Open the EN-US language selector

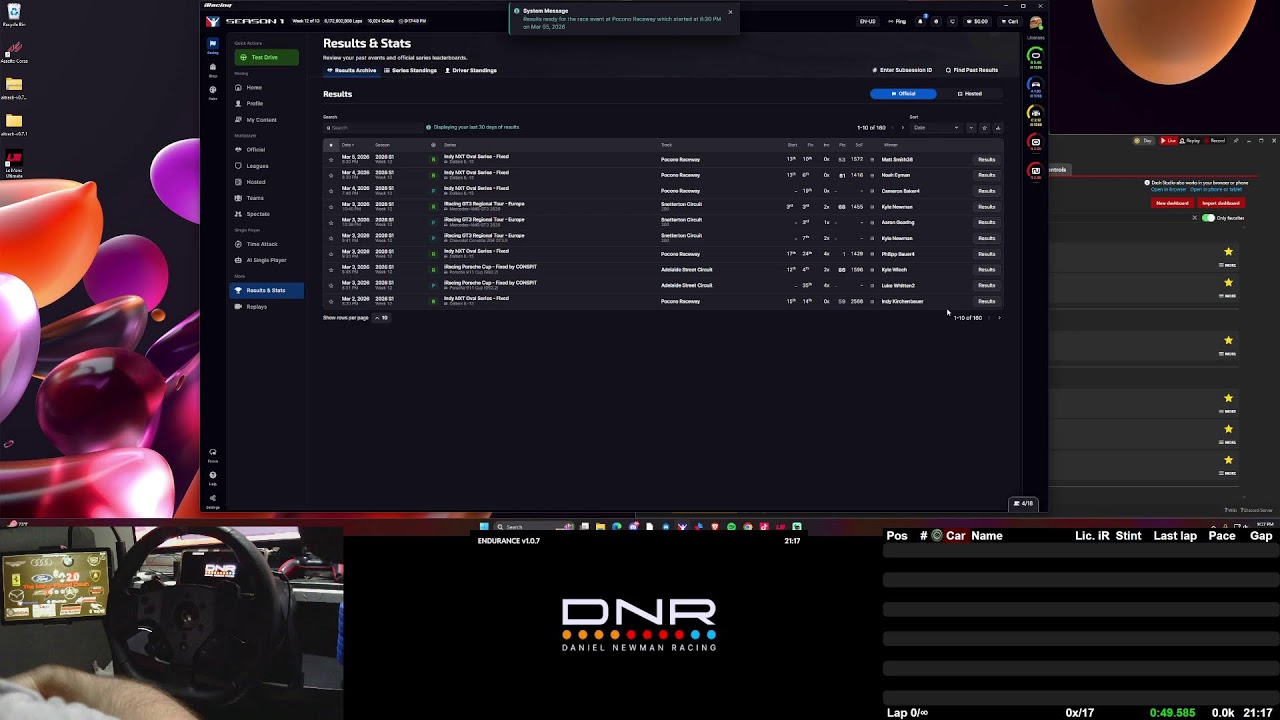(x=867, y=21)
